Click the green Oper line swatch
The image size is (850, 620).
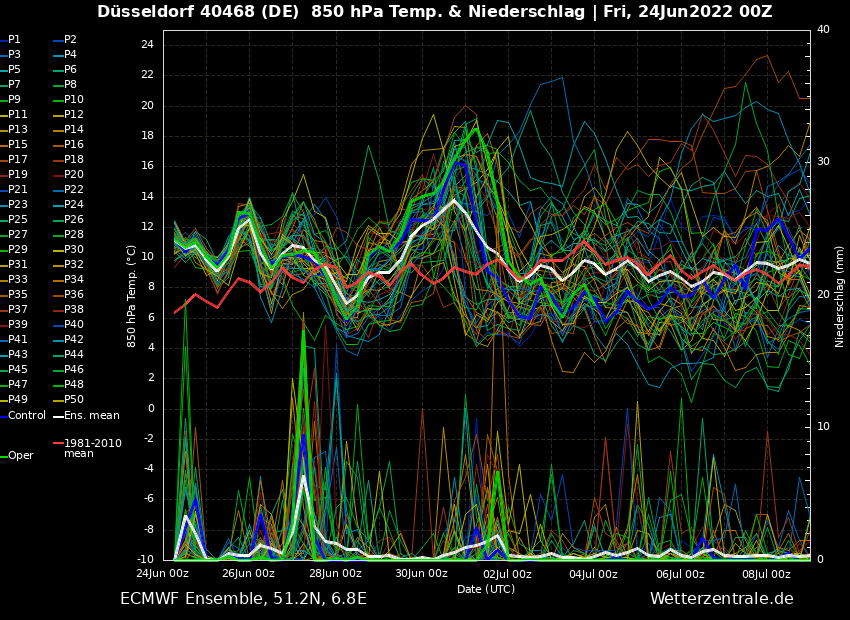click(4, 456)
